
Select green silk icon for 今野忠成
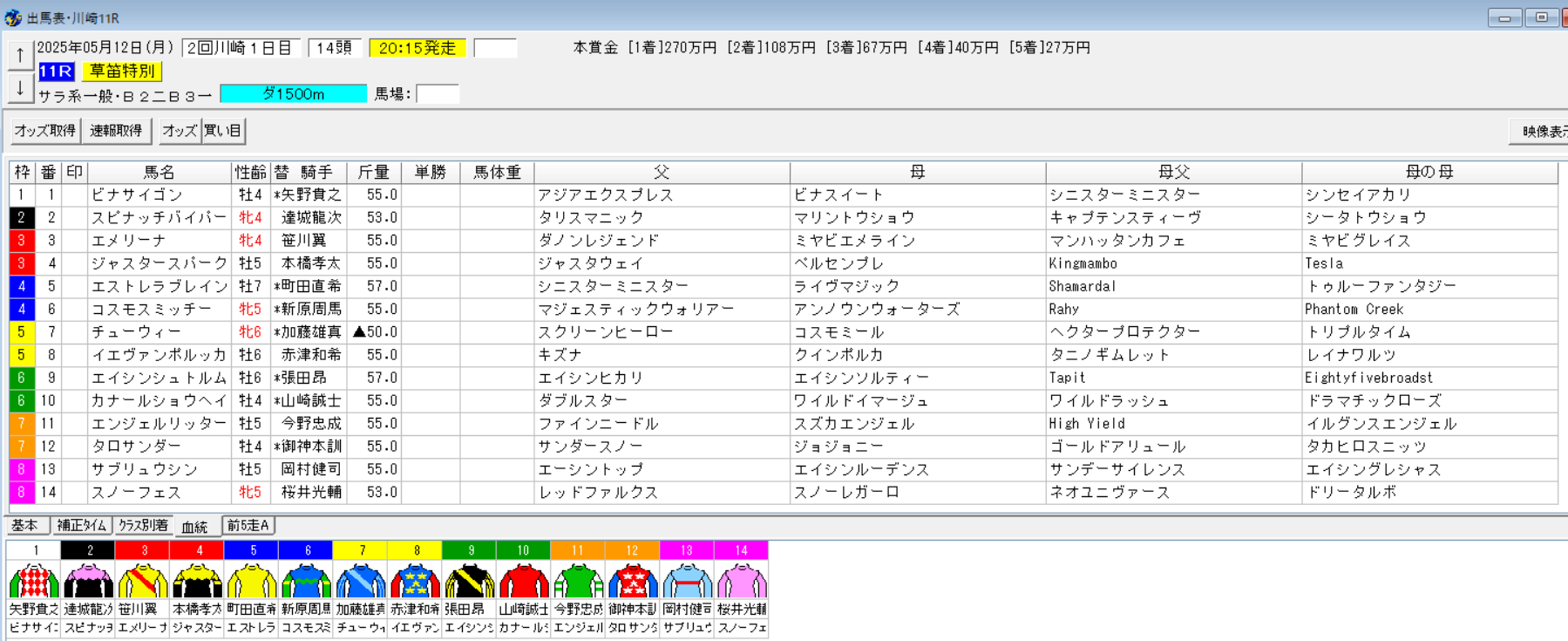(x=578, y=582)
